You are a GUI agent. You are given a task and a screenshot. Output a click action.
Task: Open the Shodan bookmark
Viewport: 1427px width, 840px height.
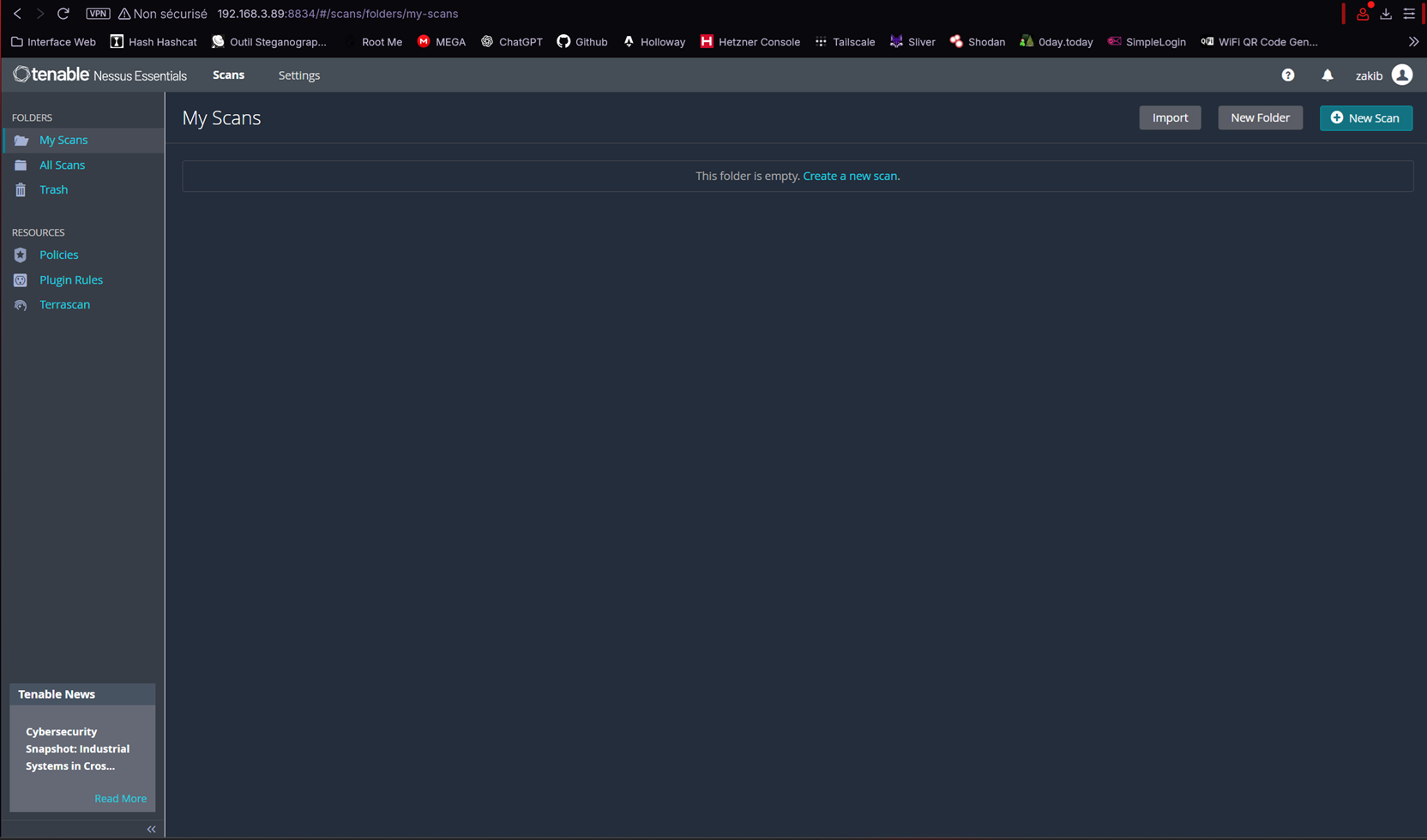coord(977,41)
